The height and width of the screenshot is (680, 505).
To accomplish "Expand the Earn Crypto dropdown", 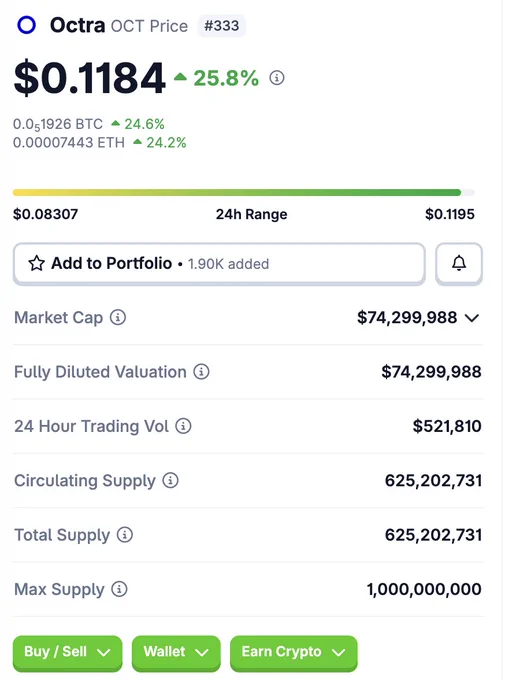I will [293, 653].
